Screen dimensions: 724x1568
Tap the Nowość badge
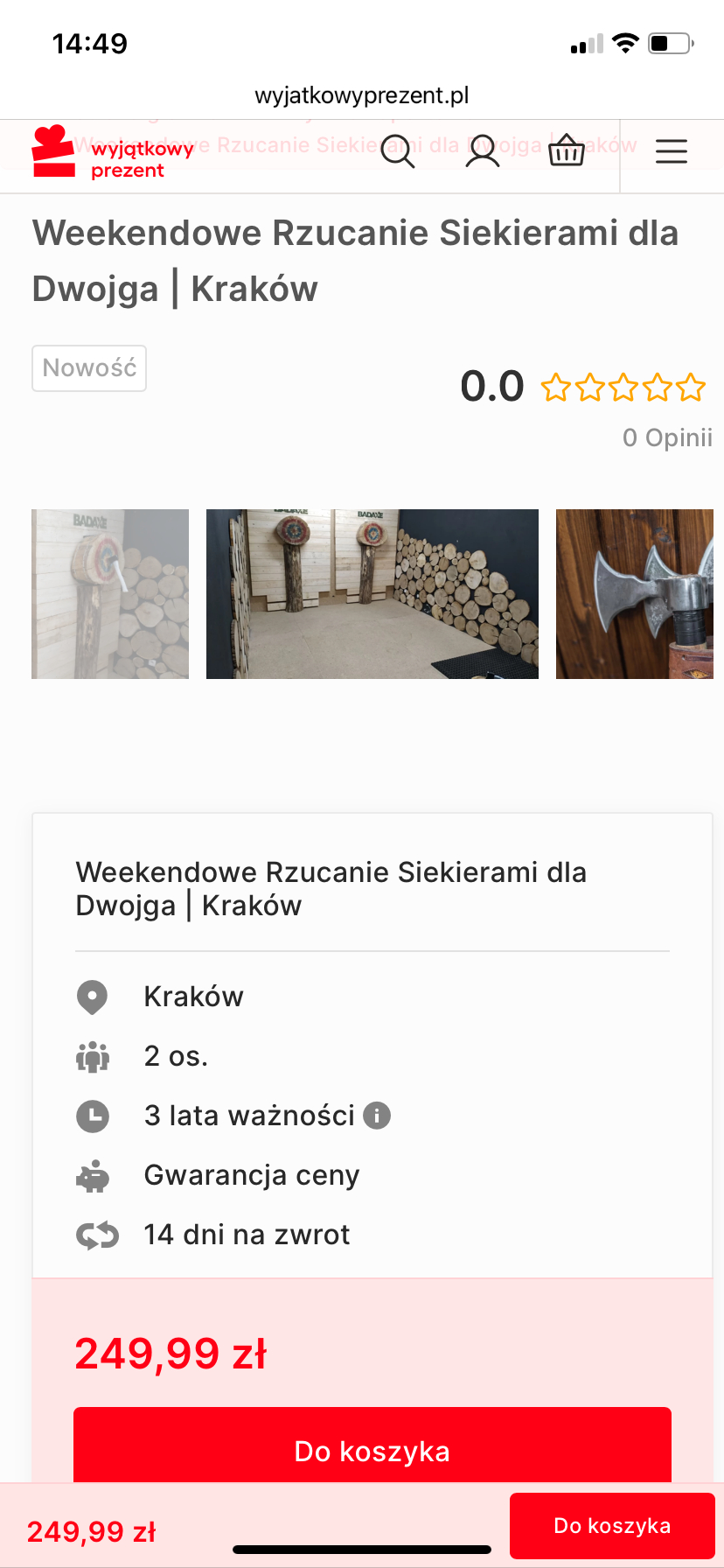(x=89, y=368)
